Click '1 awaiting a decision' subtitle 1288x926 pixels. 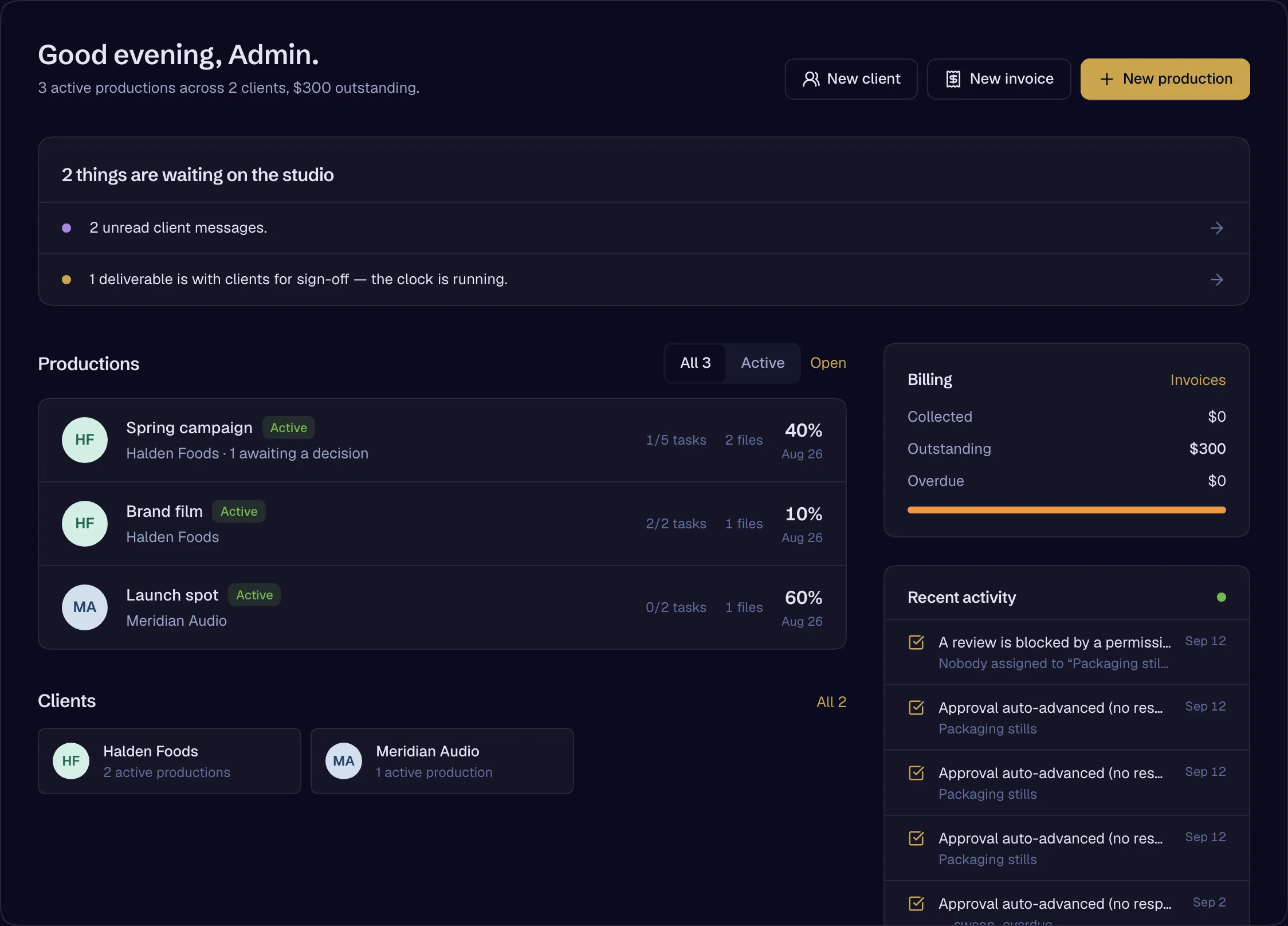299,454
